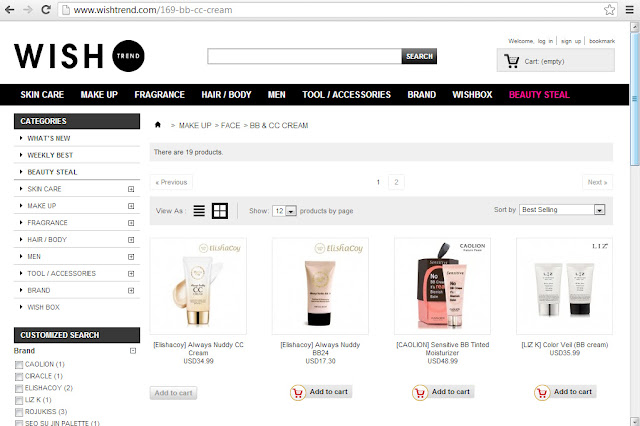Open LIZ K Color Veil product thumbnail
Screen dimensions: 640x426
(x=564, y=286)
